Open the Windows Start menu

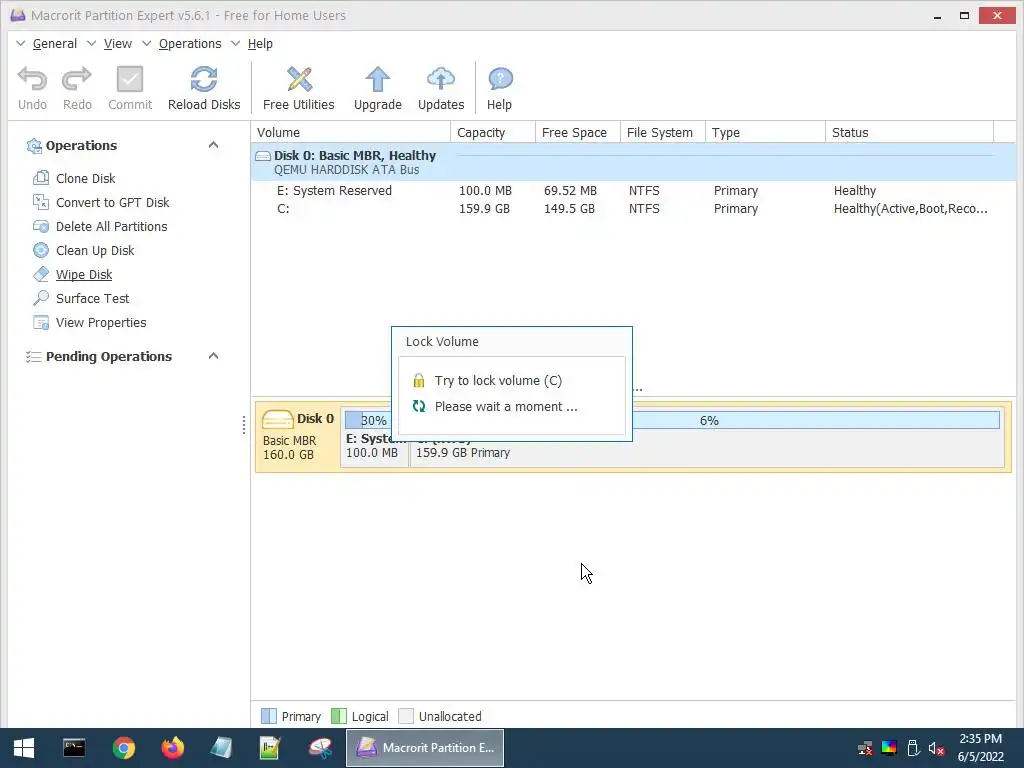[24, 748]
